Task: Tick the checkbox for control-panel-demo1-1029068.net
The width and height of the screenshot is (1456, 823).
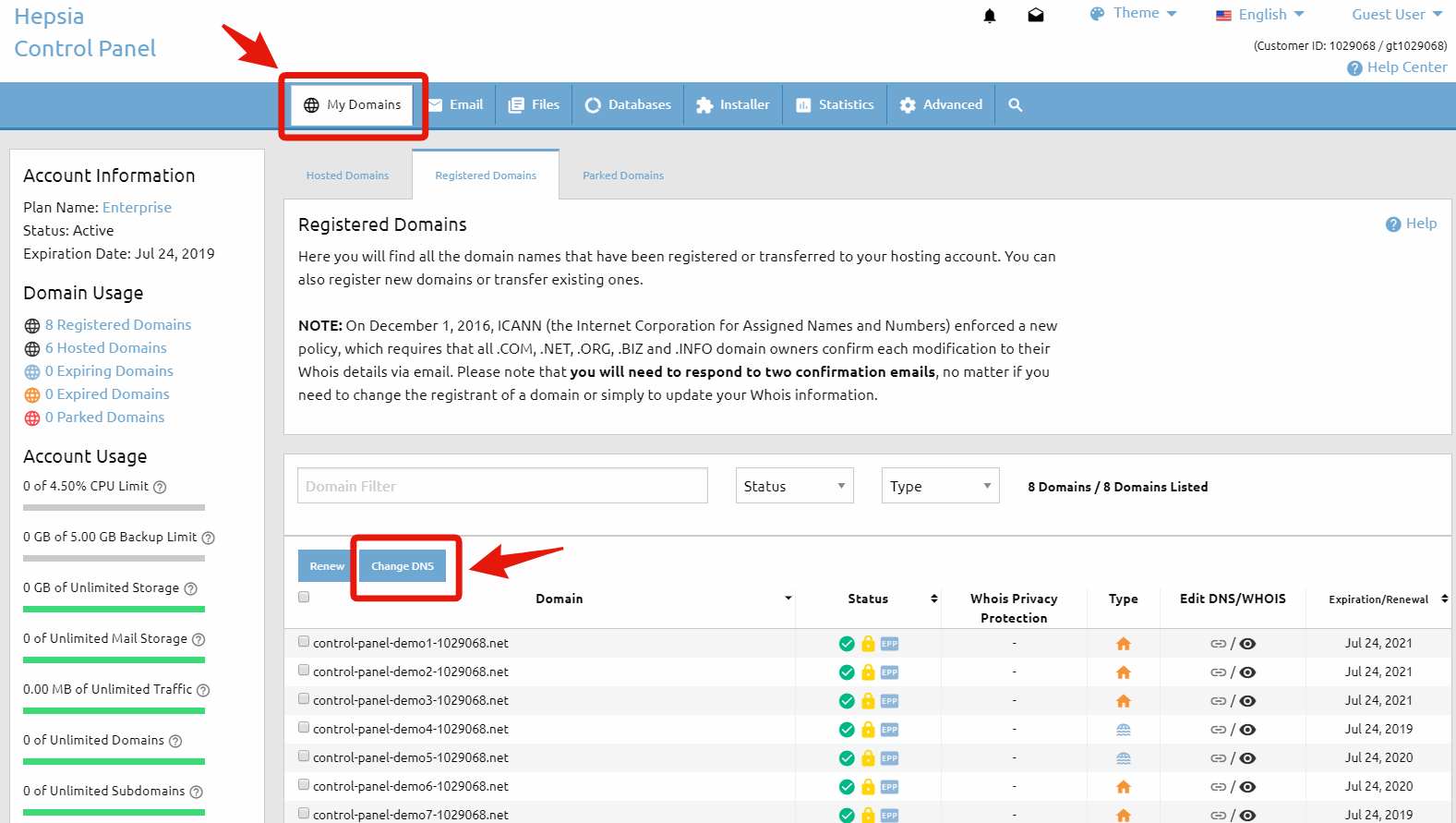Action: [304, 641]
